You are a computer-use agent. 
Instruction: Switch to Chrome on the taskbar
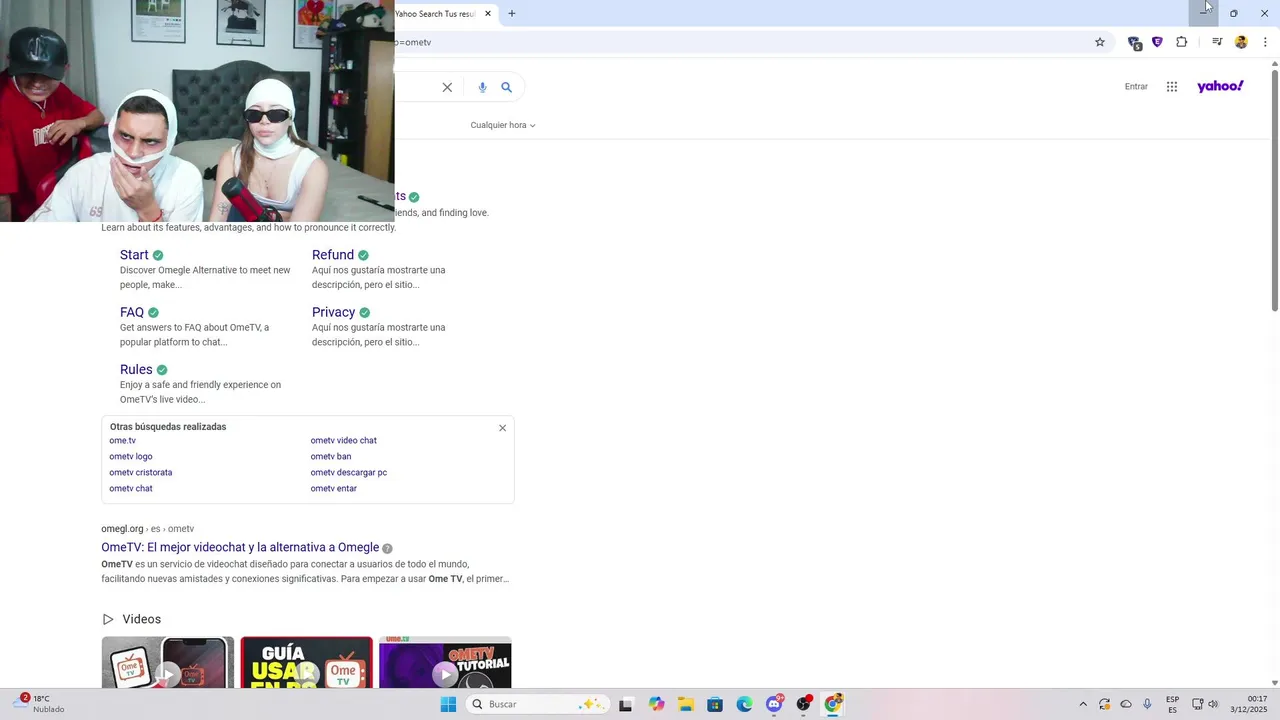point(833,704)
